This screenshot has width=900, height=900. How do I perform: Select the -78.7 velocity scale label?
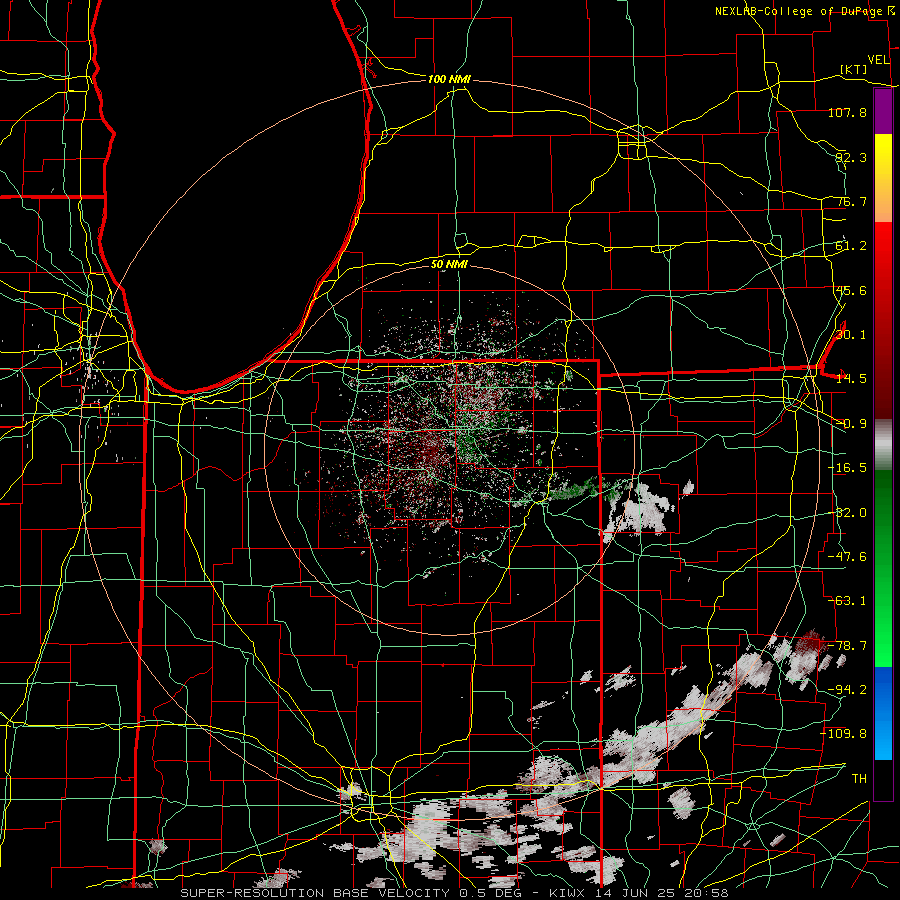click(847, 646)
